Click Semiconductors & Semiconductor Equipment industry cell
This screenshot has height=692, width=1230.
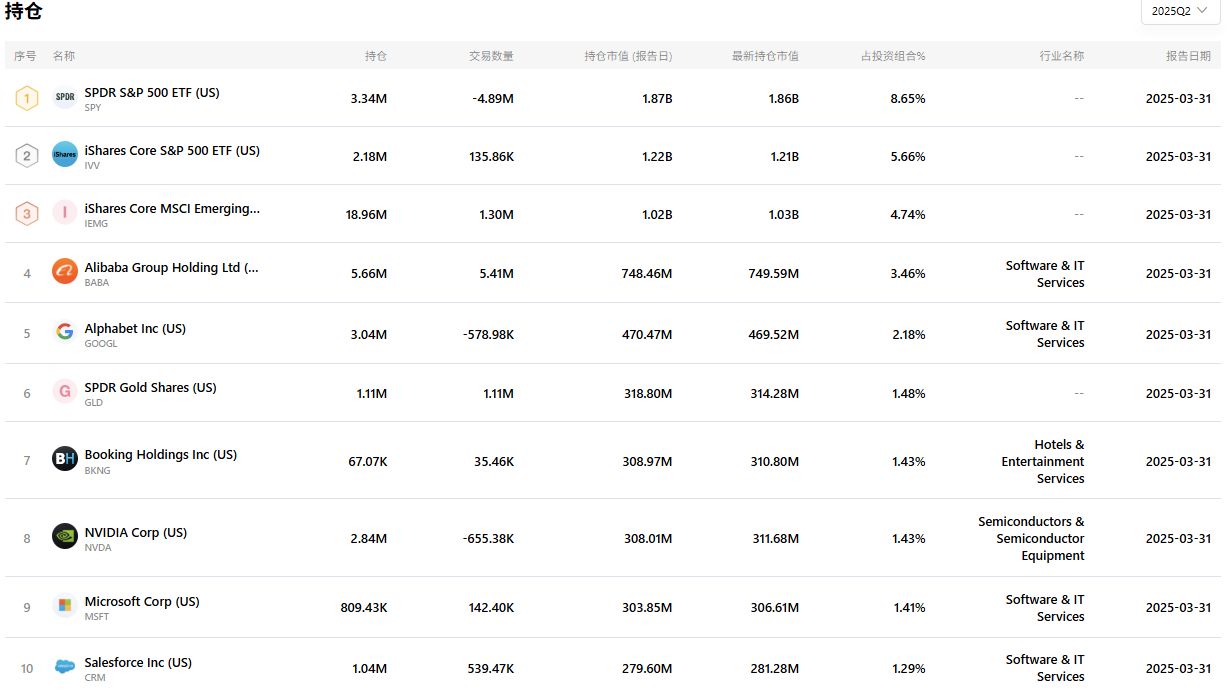(x=1031, y=539)
